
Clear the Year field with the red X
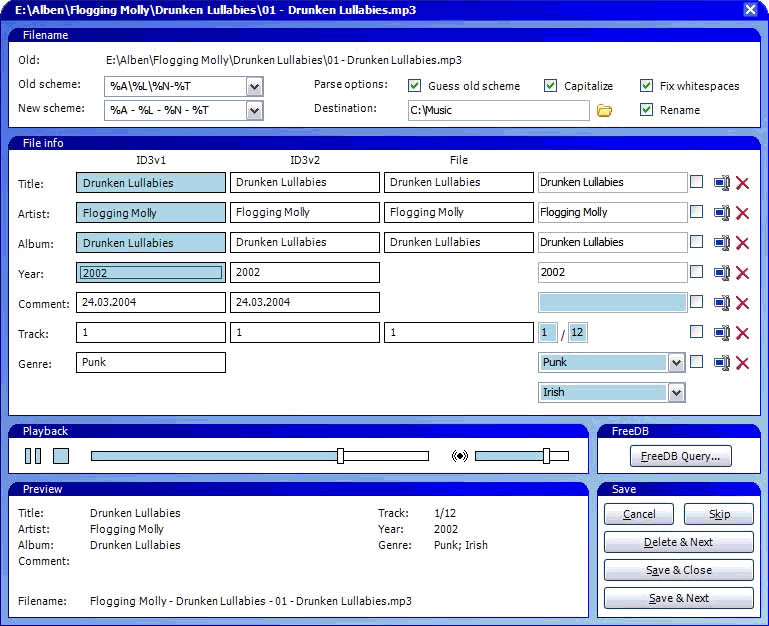pos(743,273)
